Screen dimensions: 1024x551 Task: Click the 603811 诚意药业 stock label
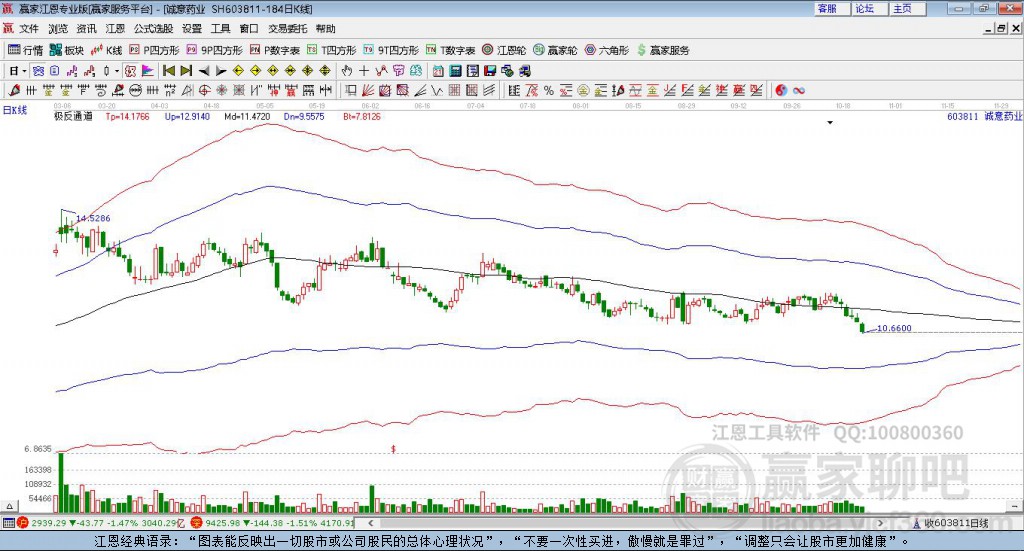[x=984, y=116]
